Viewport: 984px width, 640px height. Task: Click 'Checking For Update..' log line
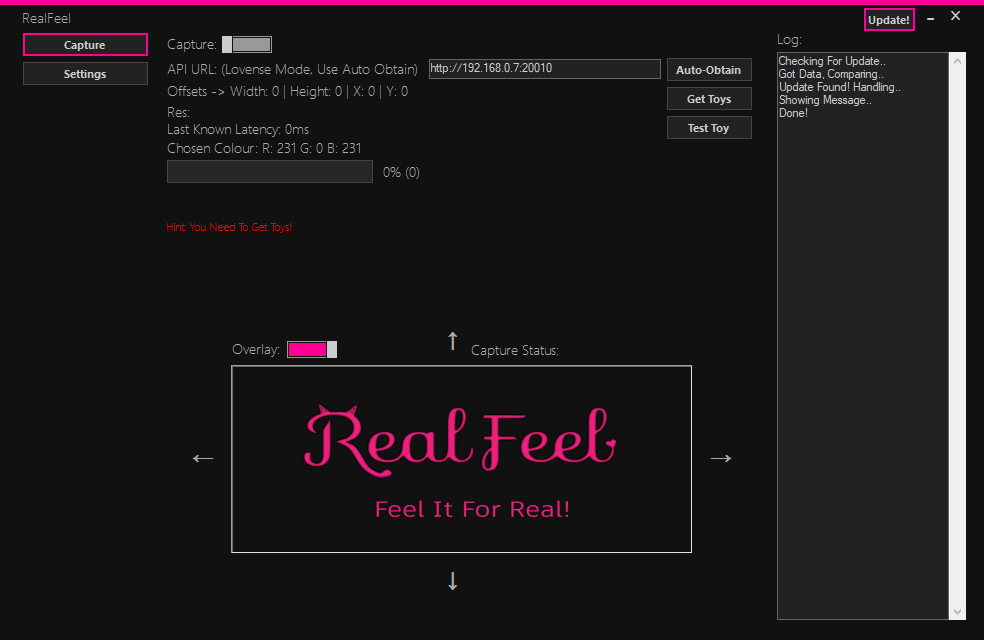pyautogui.click(x=832, y=61)
